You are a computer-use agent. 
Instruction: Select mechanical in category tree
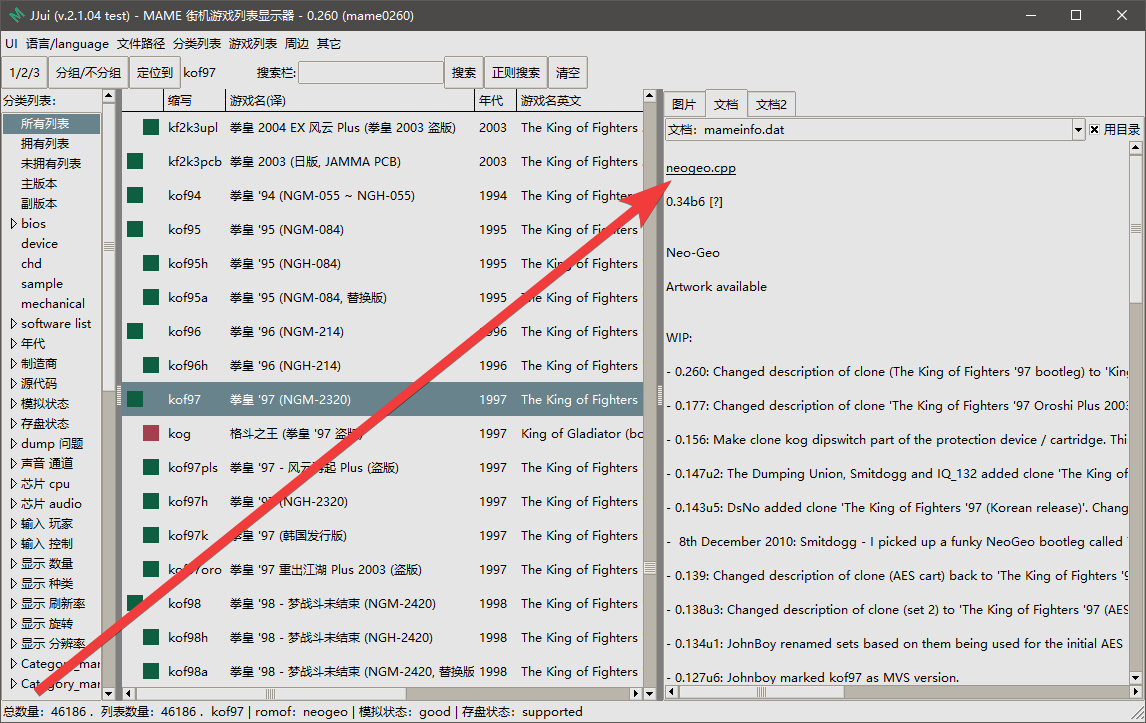click(53, 303)
